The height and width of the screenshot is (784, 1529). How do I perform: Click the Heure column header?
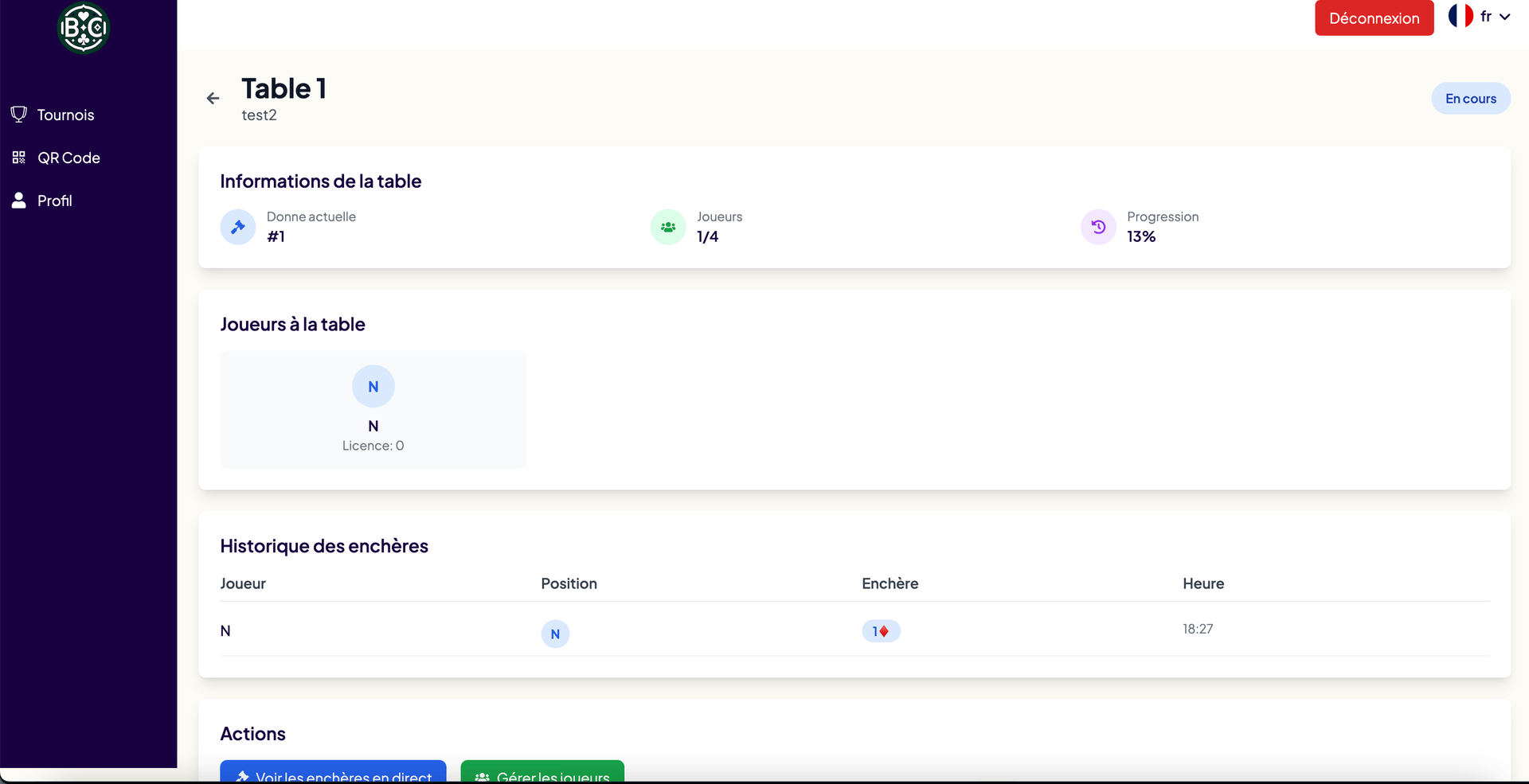[x=1203, y=583]
